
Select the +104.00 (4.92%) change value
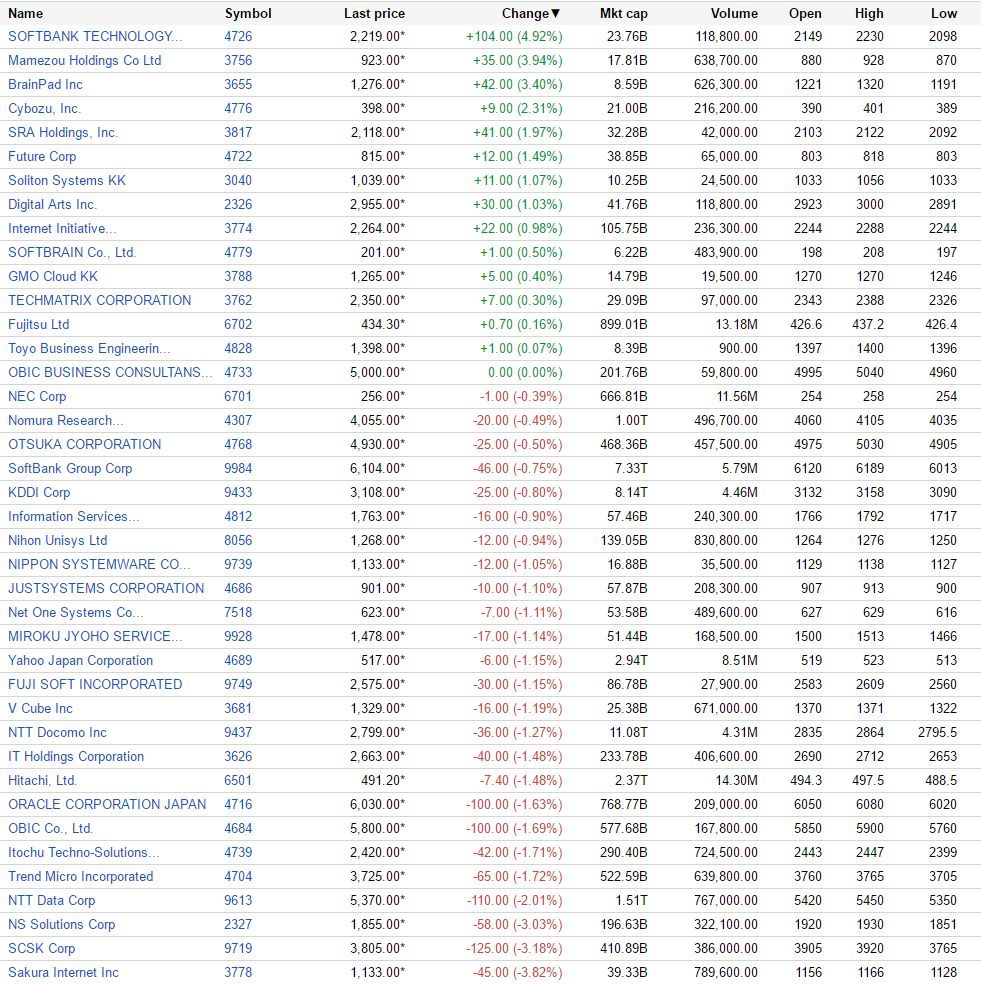pos(514,36)
